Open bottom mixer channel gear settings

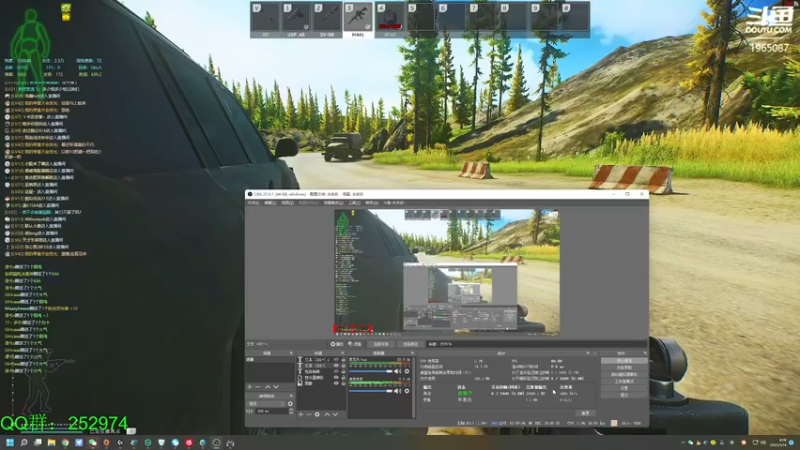(x=407, y=391)
